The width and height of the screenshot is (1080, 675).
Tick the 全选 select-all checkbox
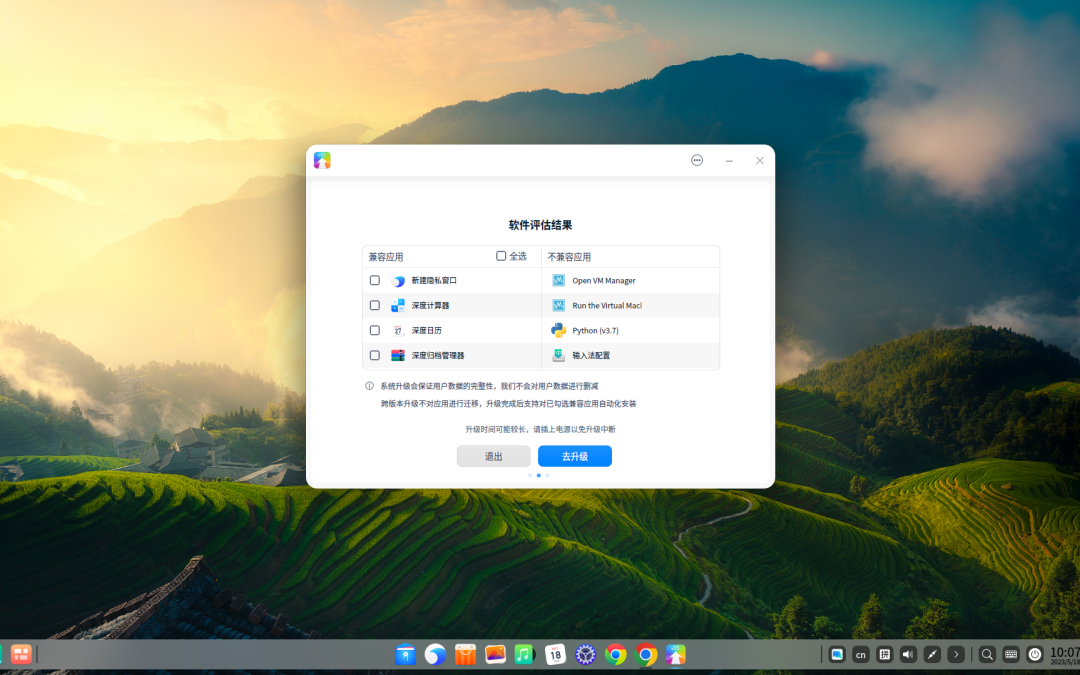tap(501, 256)
